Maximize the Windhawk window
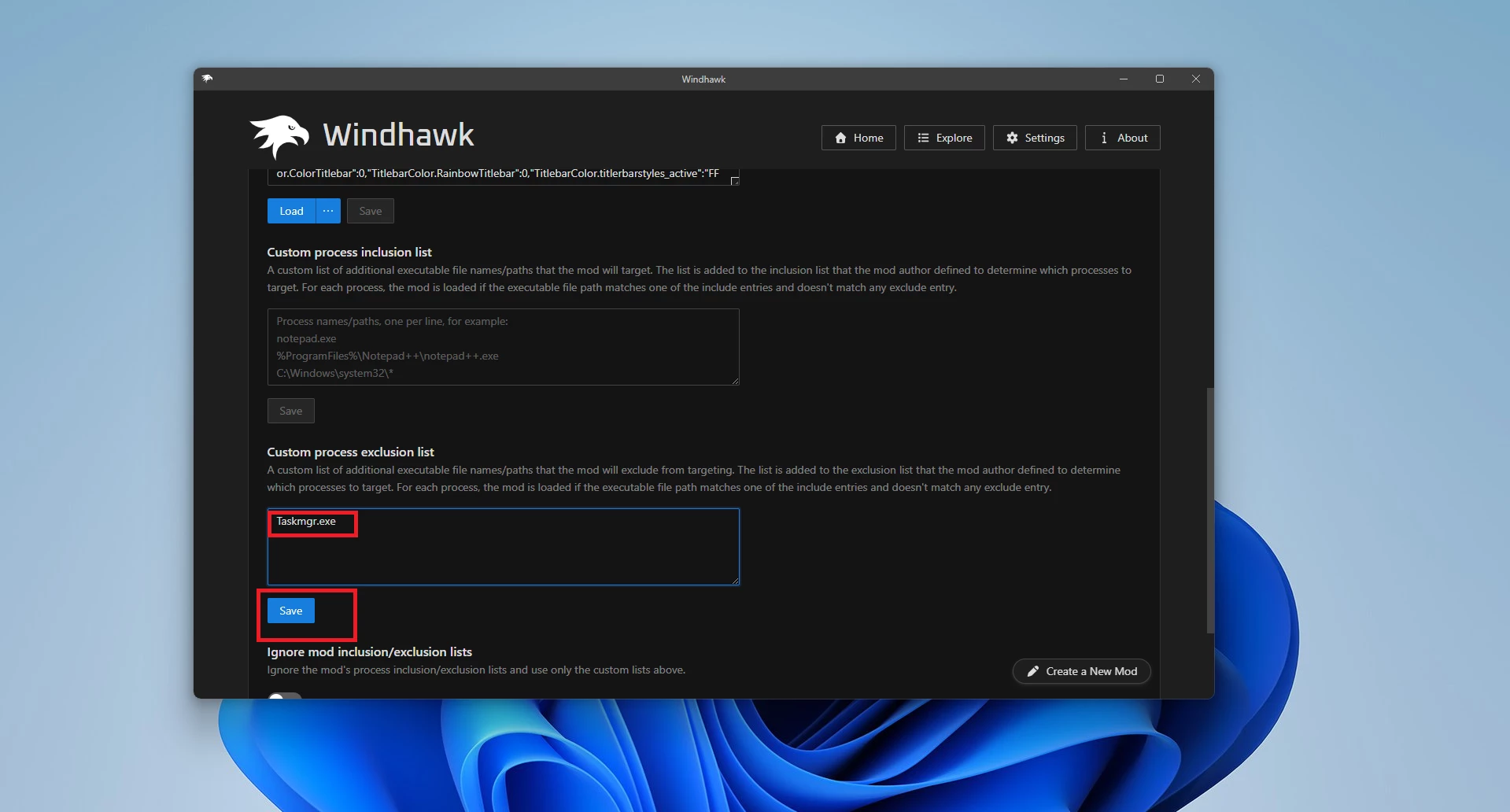The height and width of the screenshot is (812, 1510). 1160,79
